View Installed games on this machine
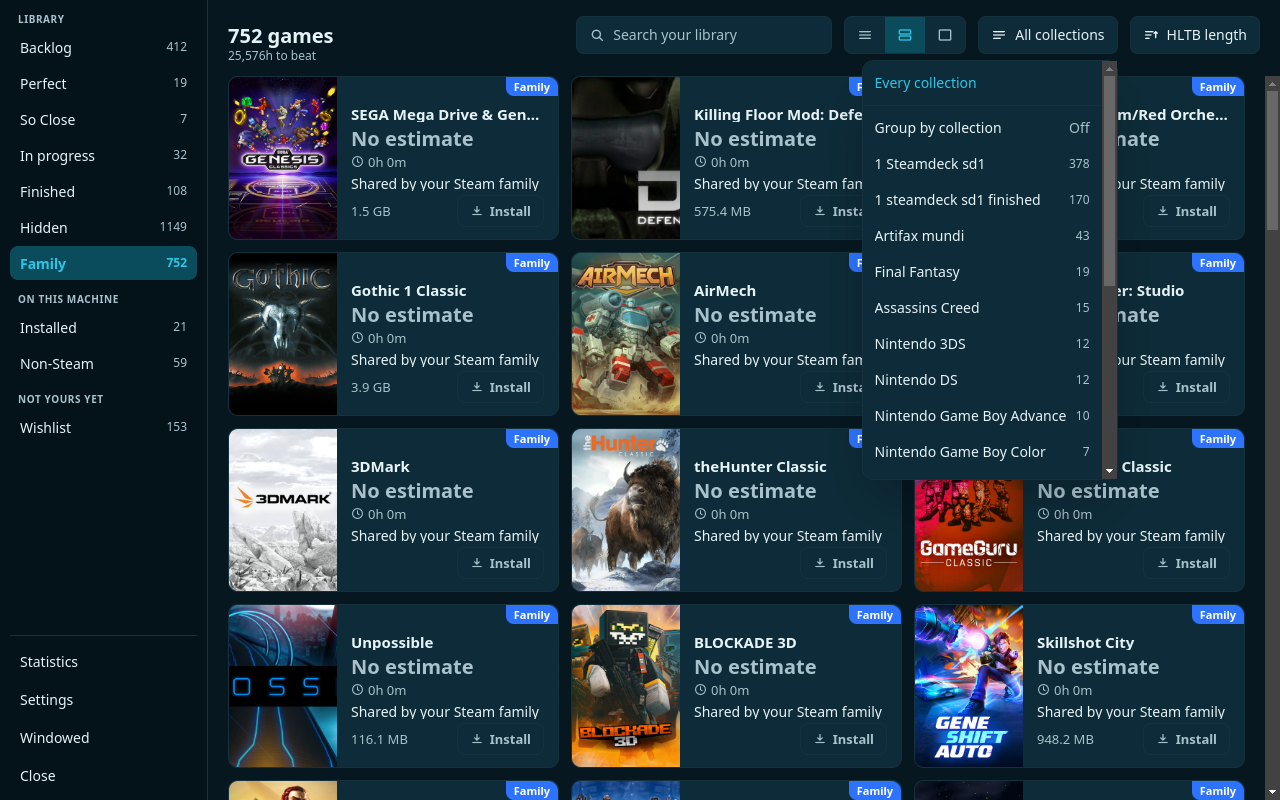This screenshot has width=1280, height=800. [x=103, y=327]
